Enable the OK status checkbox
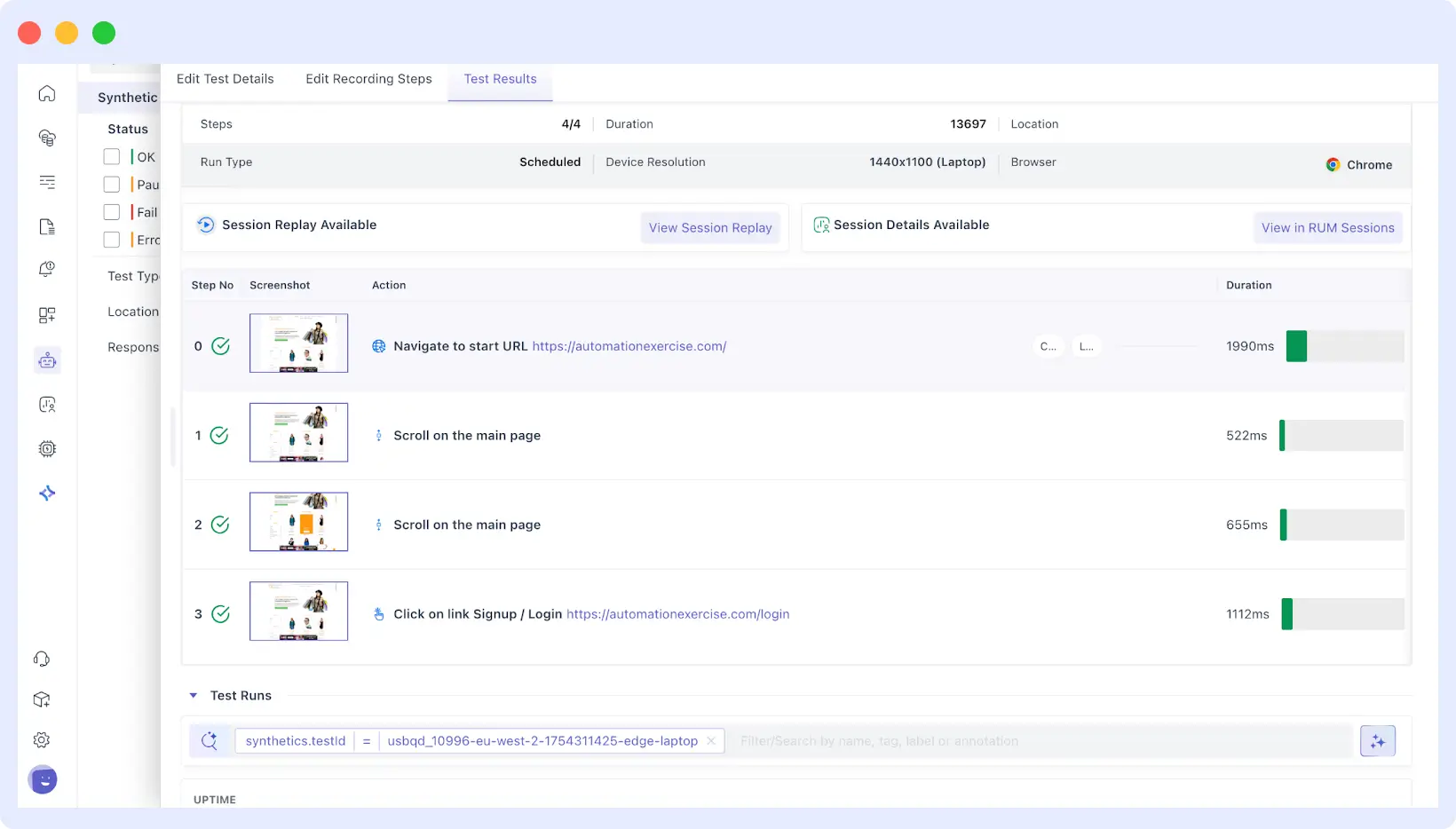The image size is (1456, 829). (x=112, y=156)
